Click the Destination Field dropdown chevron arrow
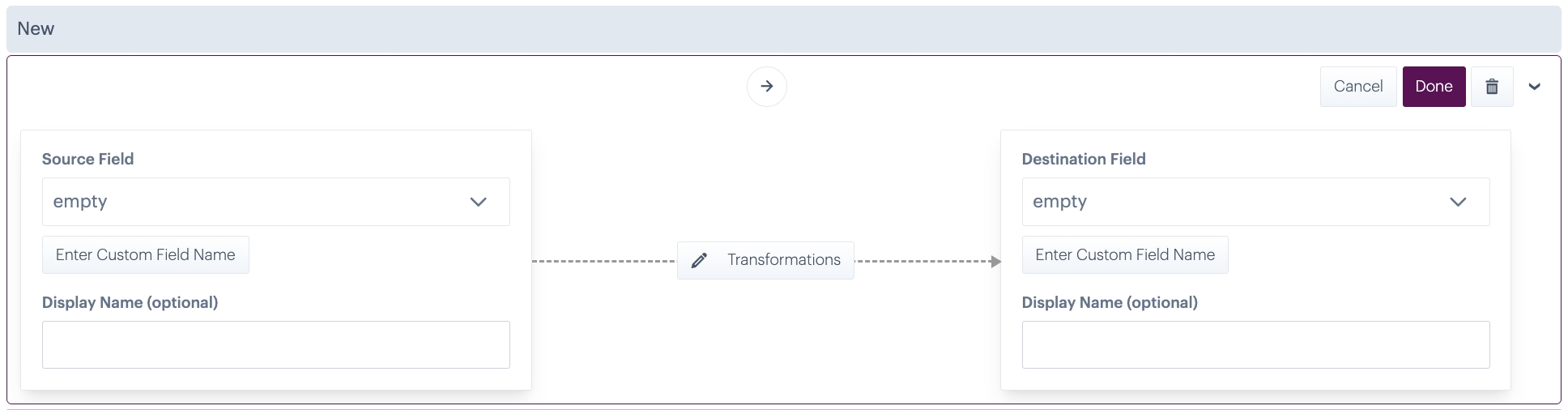Image resolution: width=1568 pixels, height=410 pixels. point(1458,202)
